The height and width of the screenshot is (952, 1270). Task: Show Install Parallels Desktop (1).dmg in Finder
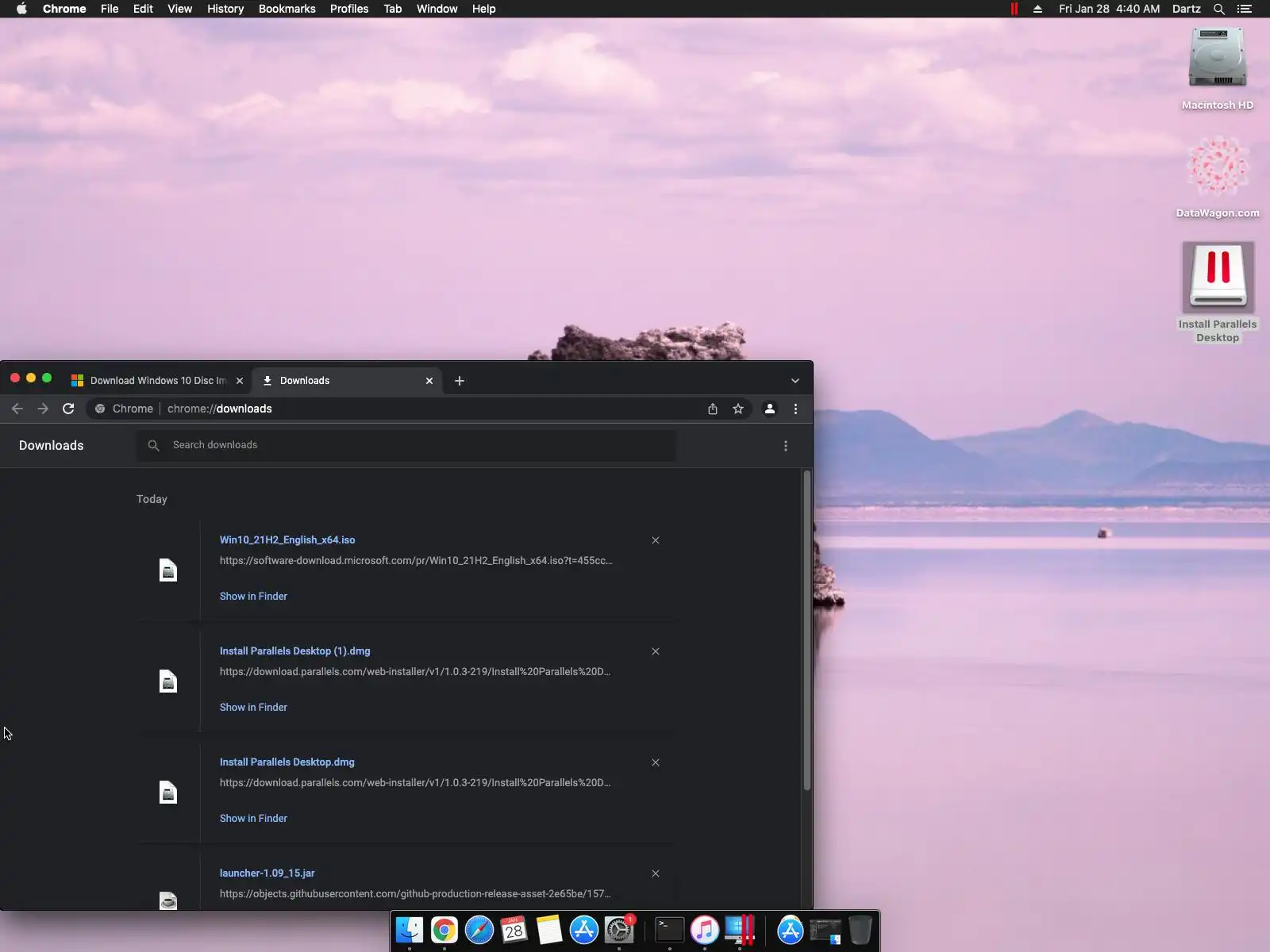pos(253,708)
